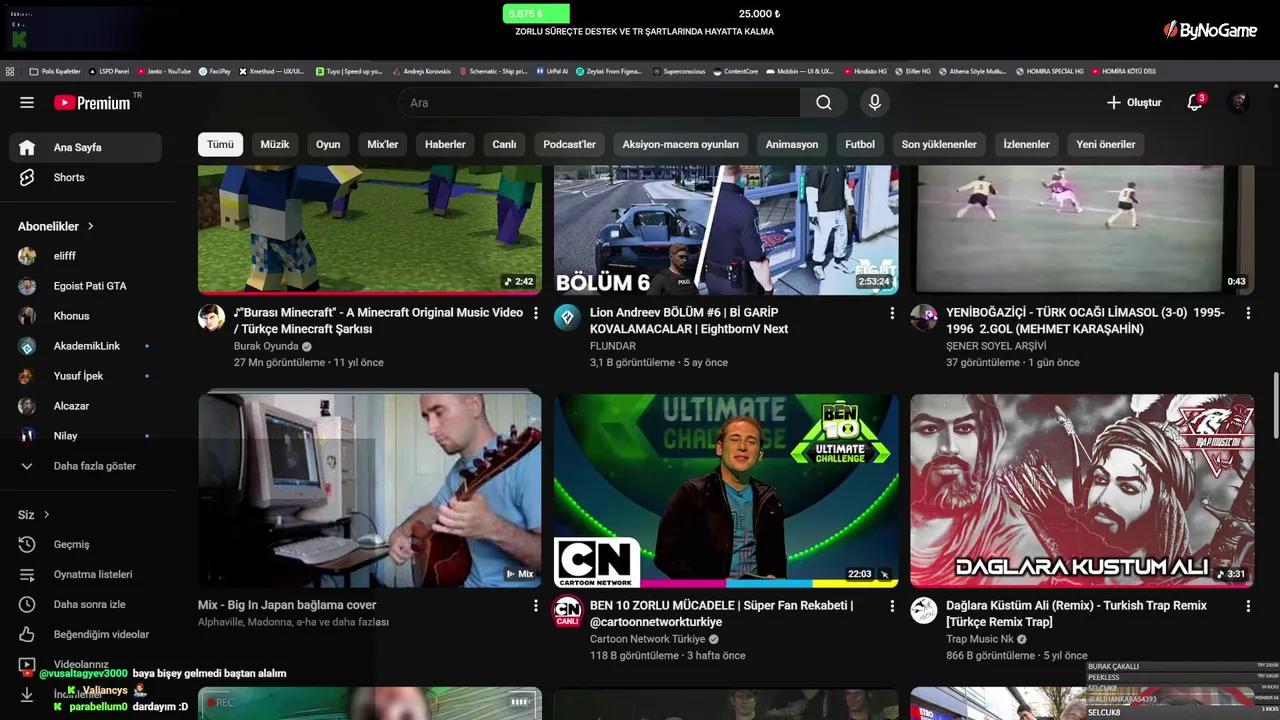The width and height of the screenshot is (1280, 720).
Task: Open FLUNDAR channel avatar
Action: (567, 318)
